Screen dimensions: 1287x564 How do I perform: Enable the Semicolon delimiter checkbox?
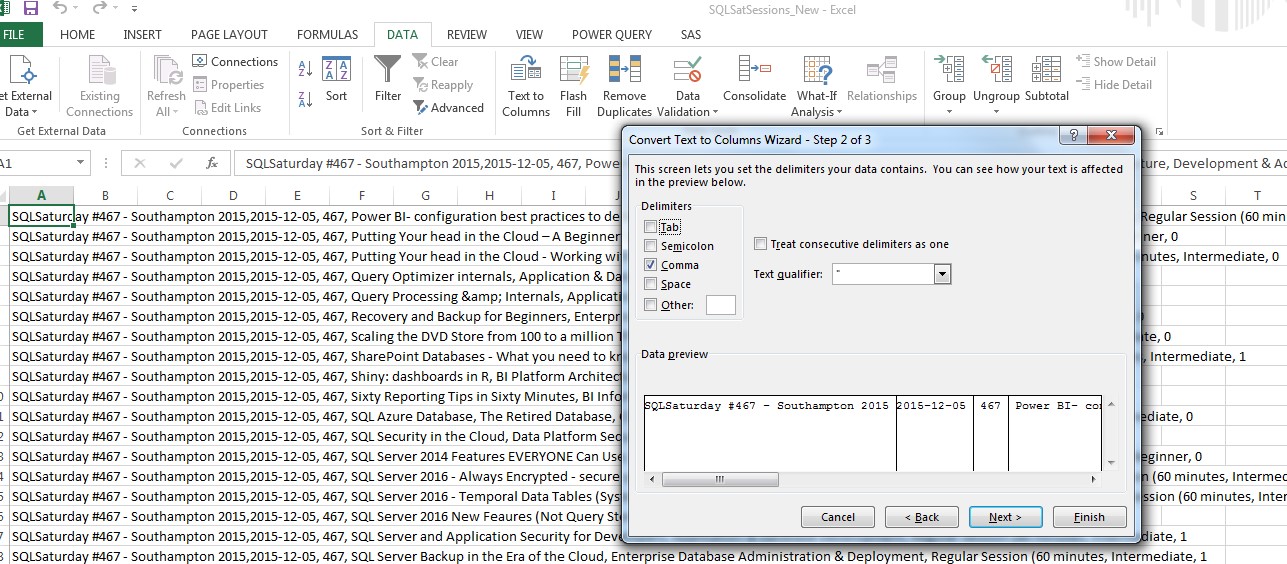pyautogui.click(x=651, y=246)
